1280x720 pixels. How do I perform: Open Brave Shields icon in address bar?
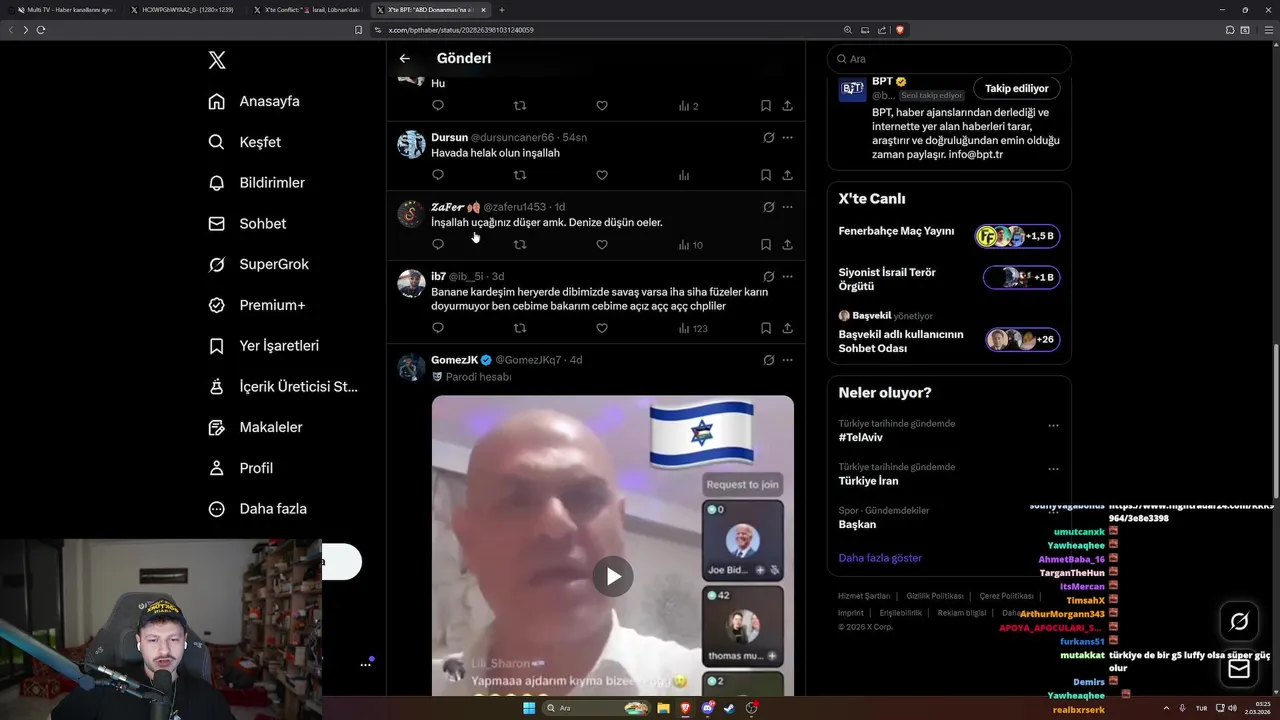pos(900,30)
